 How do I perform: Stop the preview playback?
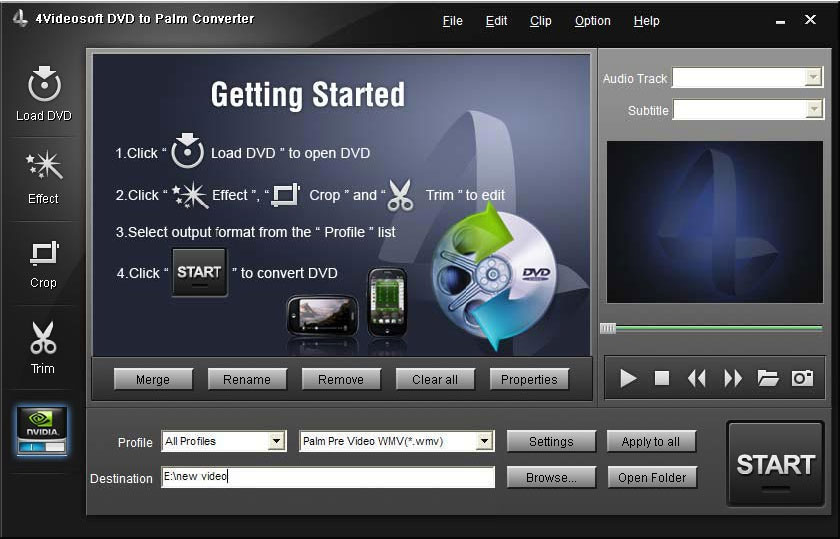662,378
